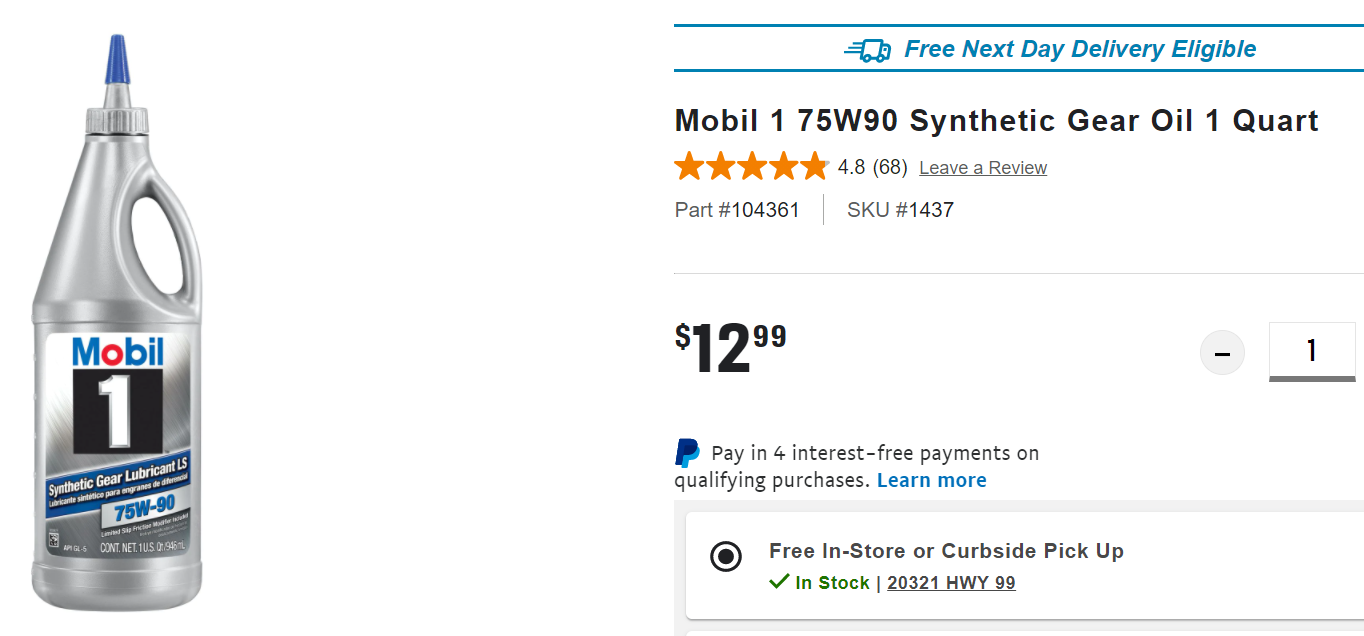Click the Mobil 1 logo on the bottle
The image size is (1364, 636).
tap(118, 396)
